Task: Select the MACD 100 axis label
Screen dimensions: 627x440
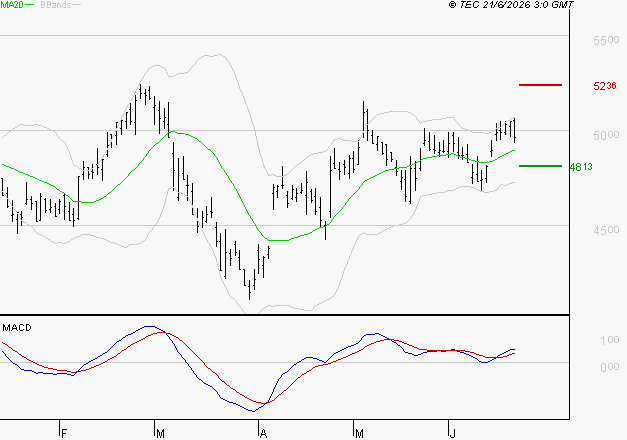Action: [x=609, y=340]
